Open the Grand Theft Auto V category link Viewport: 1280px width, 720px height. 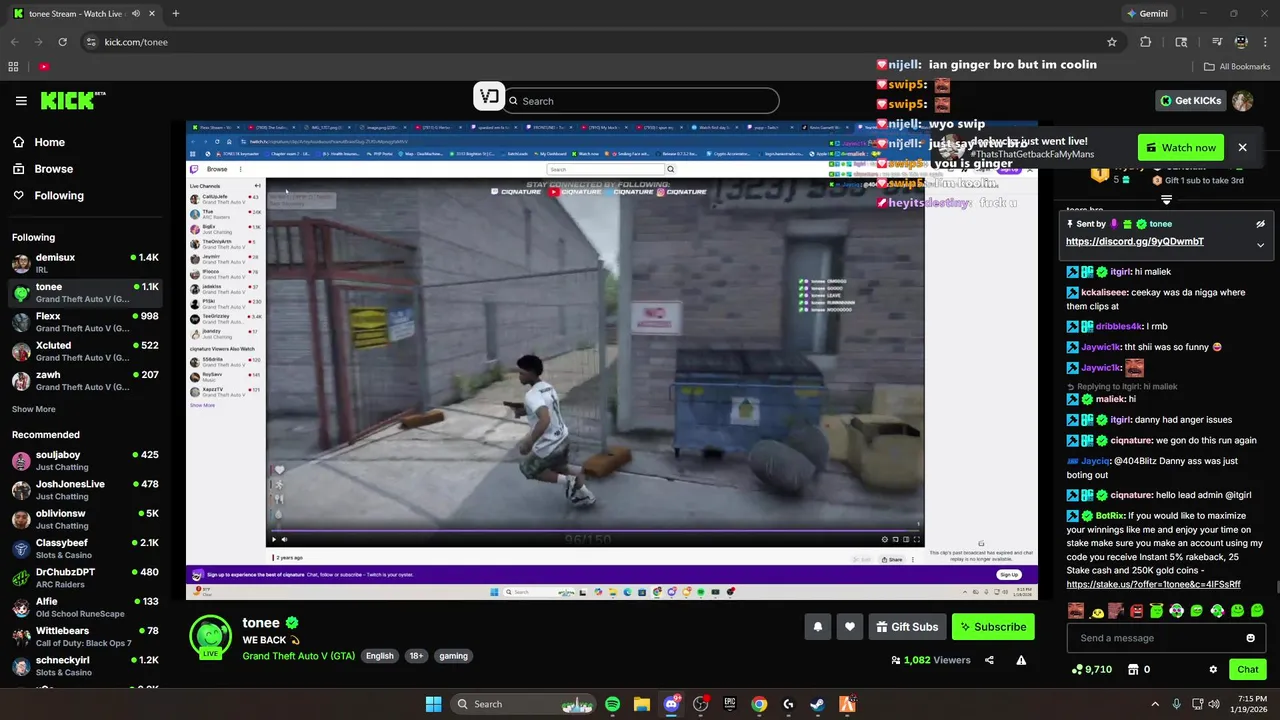pos(298,656)
